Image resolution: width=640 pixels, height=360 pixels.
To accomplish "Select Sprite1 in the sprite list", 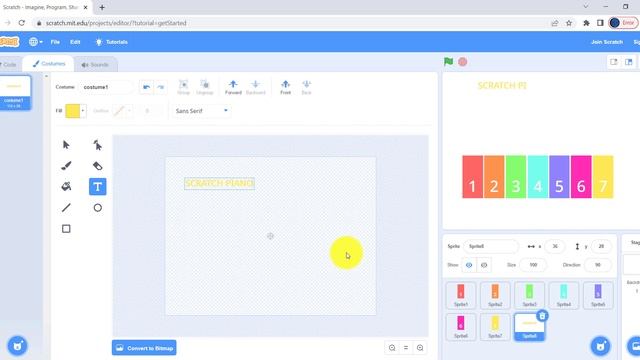I will 461,295.
